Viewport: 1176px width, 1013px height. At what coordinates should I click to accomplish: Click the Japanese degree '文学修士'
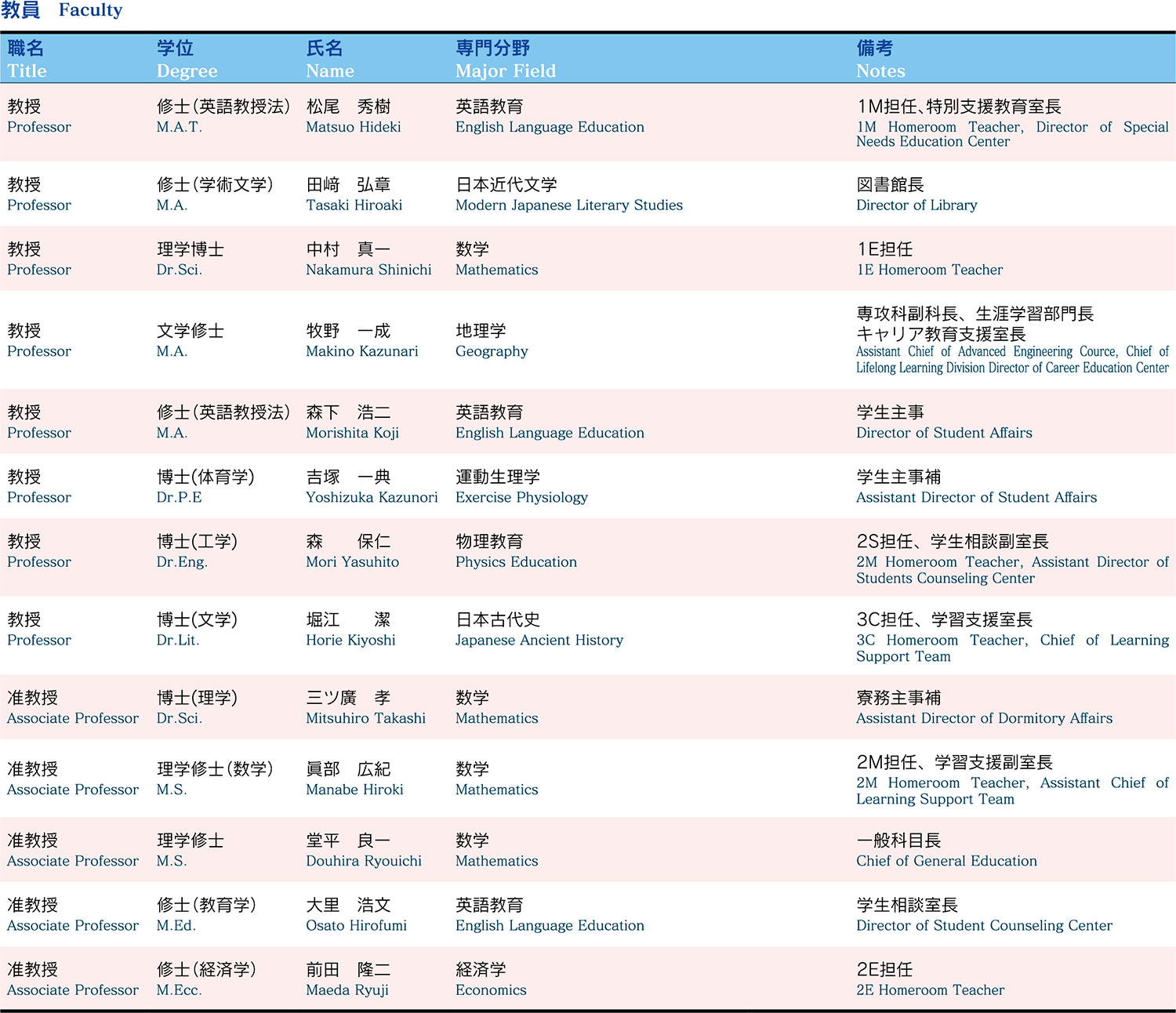(191, 331)
